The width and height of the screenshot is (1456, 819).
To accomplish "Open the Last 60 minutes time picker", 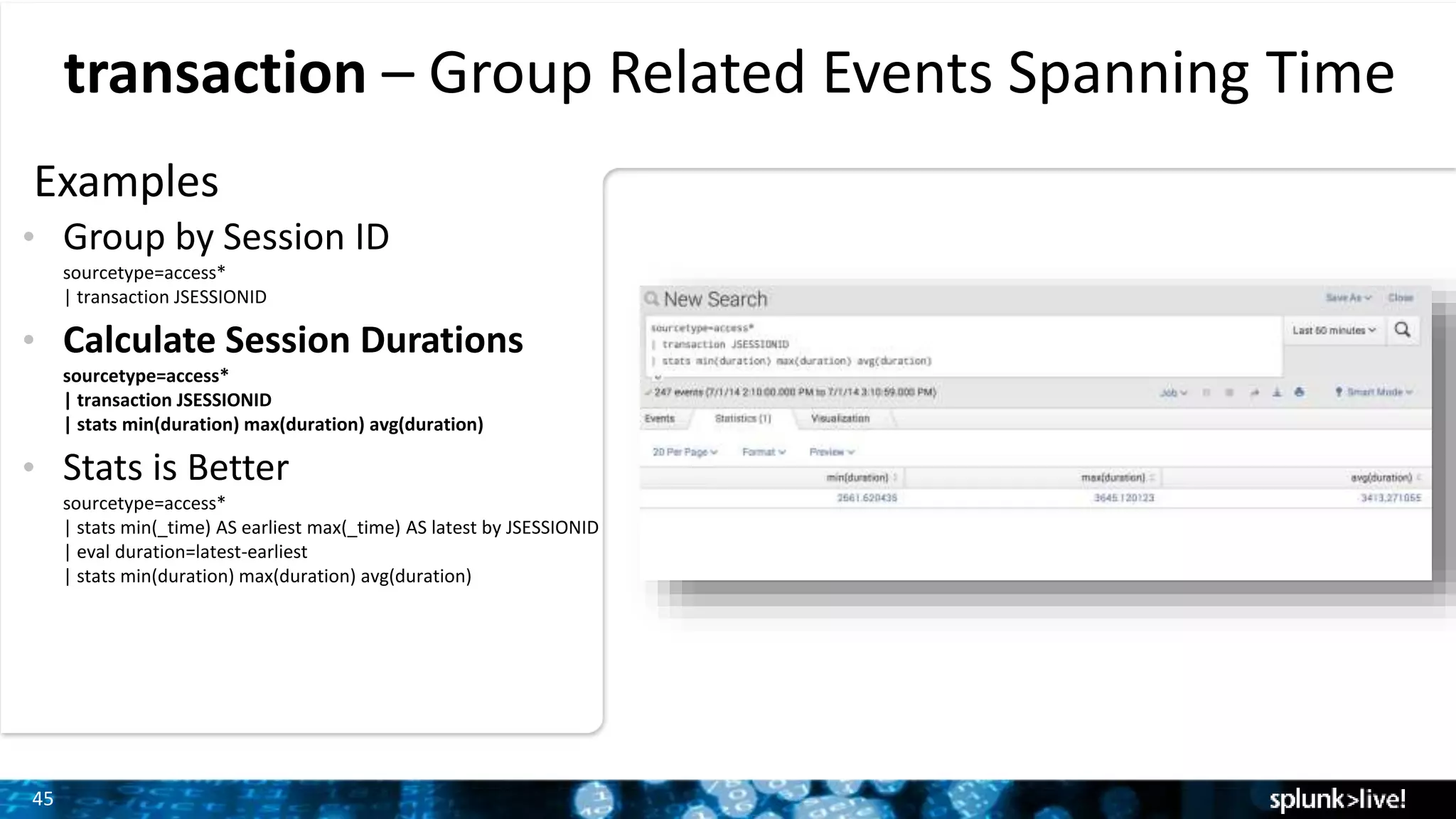I will (x=1334, y=331).
